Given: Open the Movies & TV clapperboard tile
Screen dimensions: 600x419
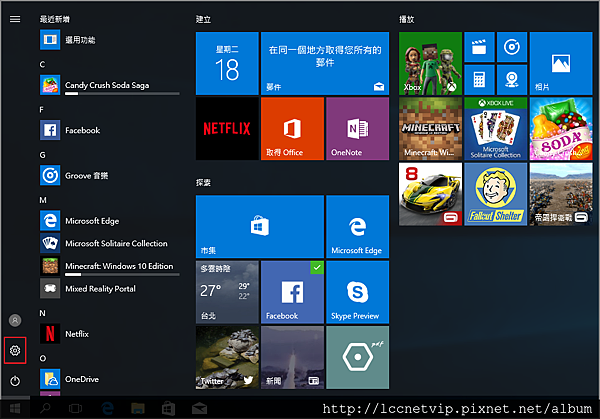Looking at the screenshot, I should tap(479, 47).
